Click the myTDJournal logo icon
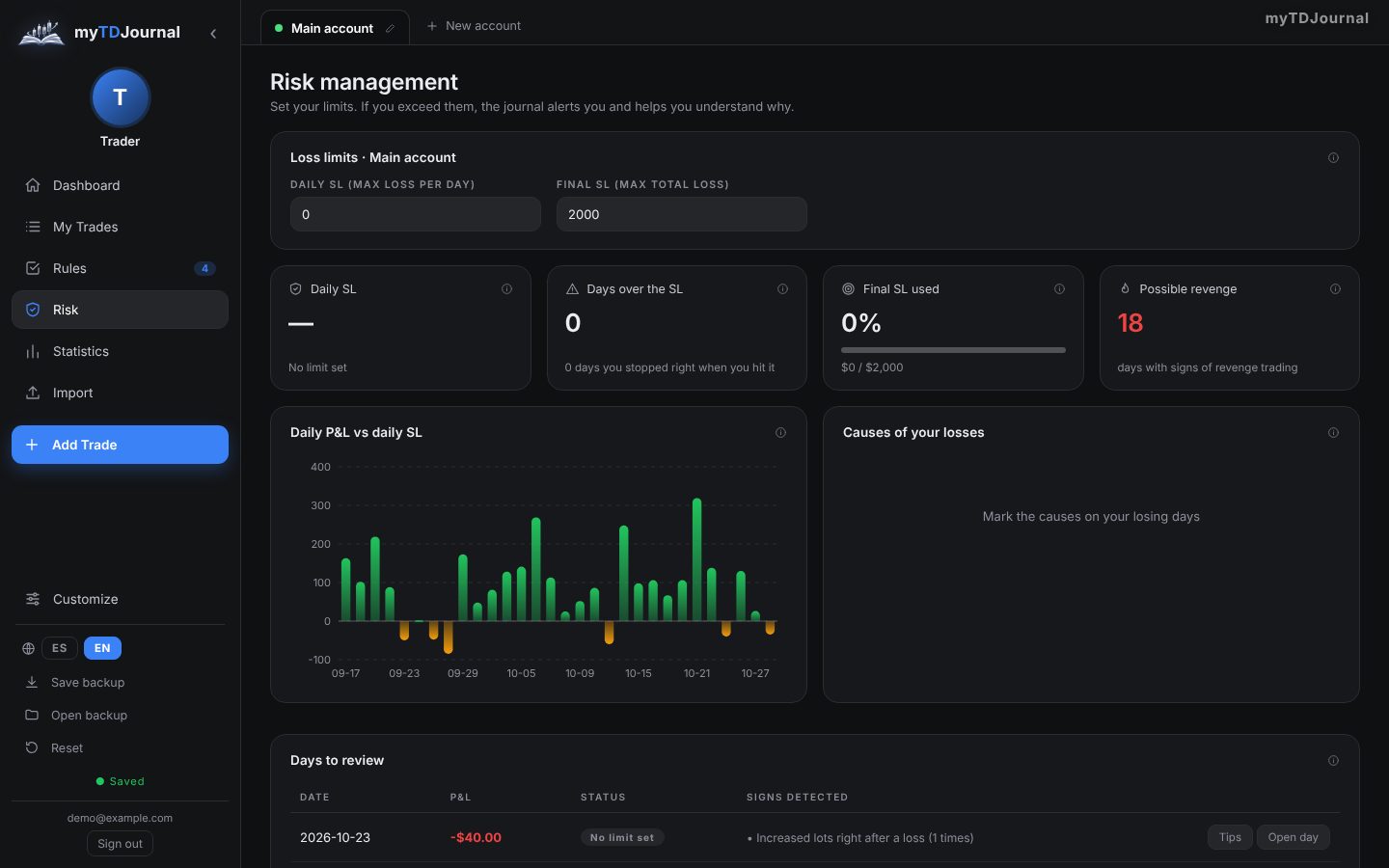Viewport: 1389px width, 868px height. (41, 33)
